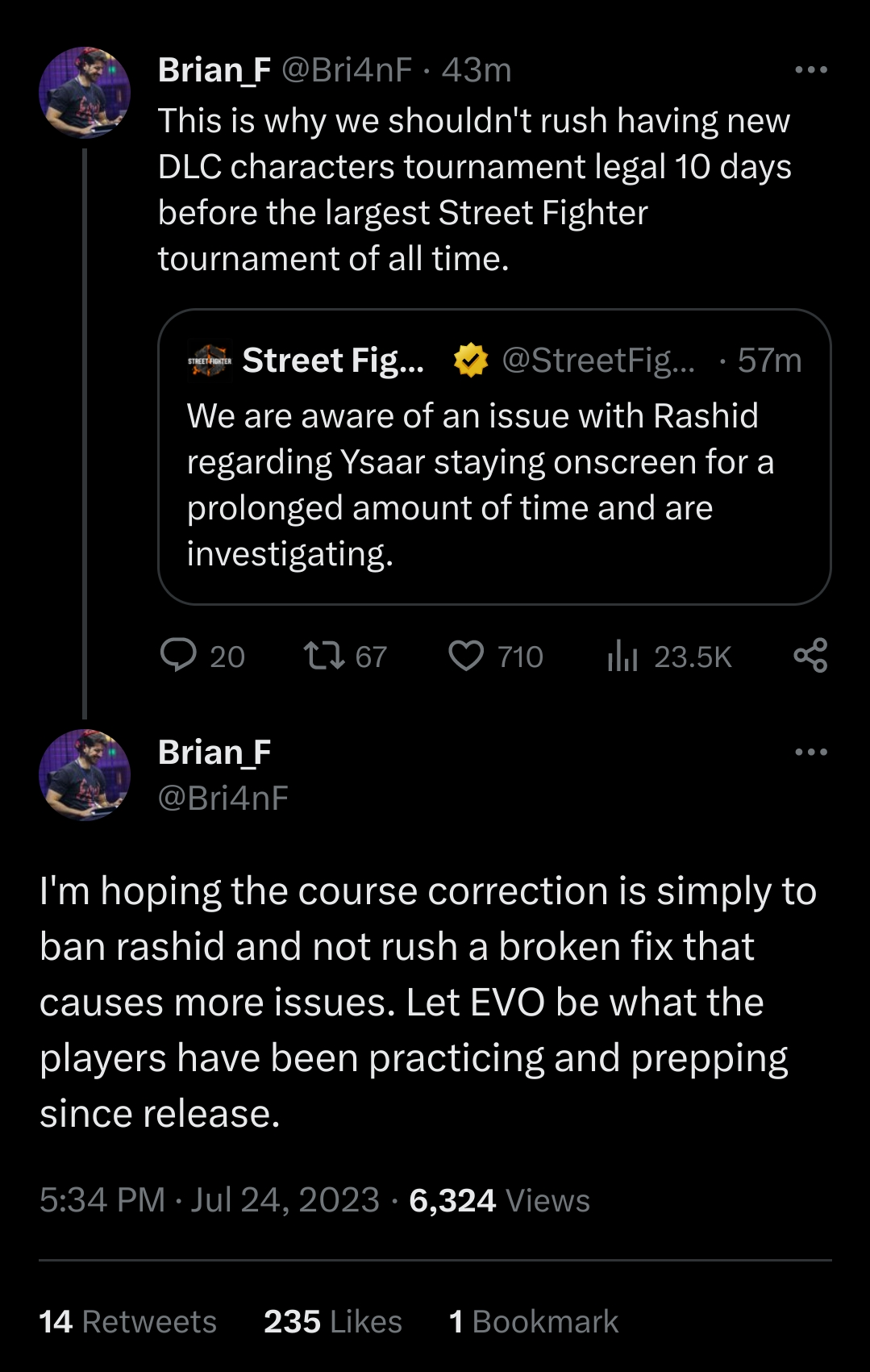Open Street Fighter account logo avatar
870x1372 pixels.
pos(210,361)
